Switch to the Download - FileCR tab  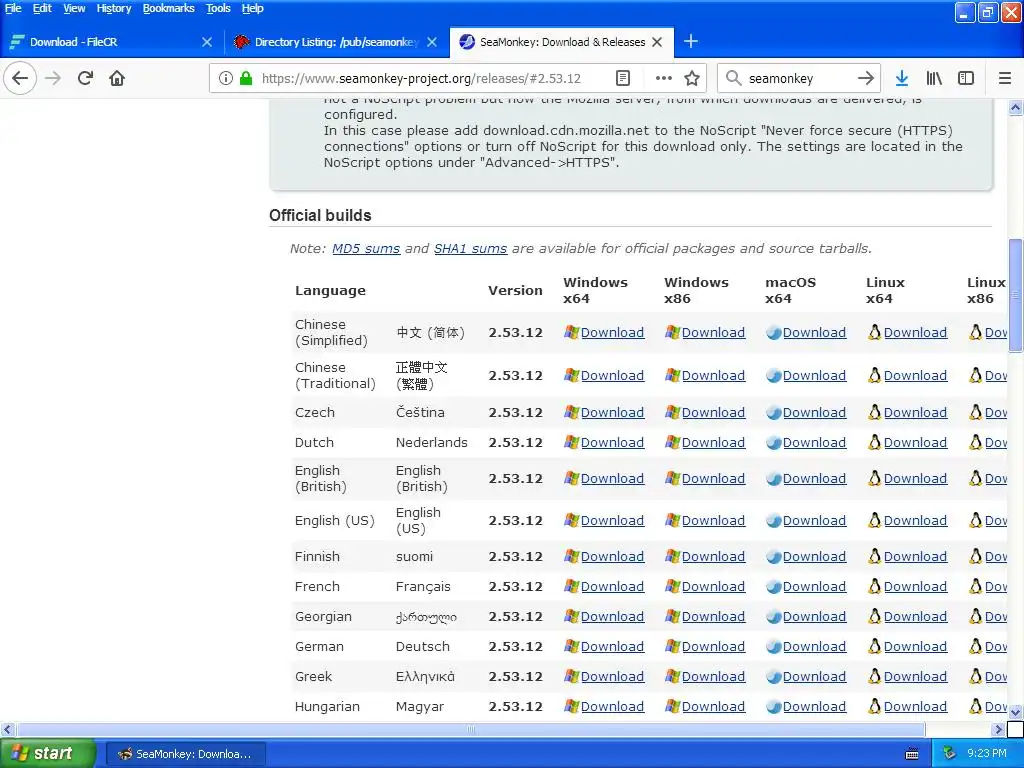point(112,42)
